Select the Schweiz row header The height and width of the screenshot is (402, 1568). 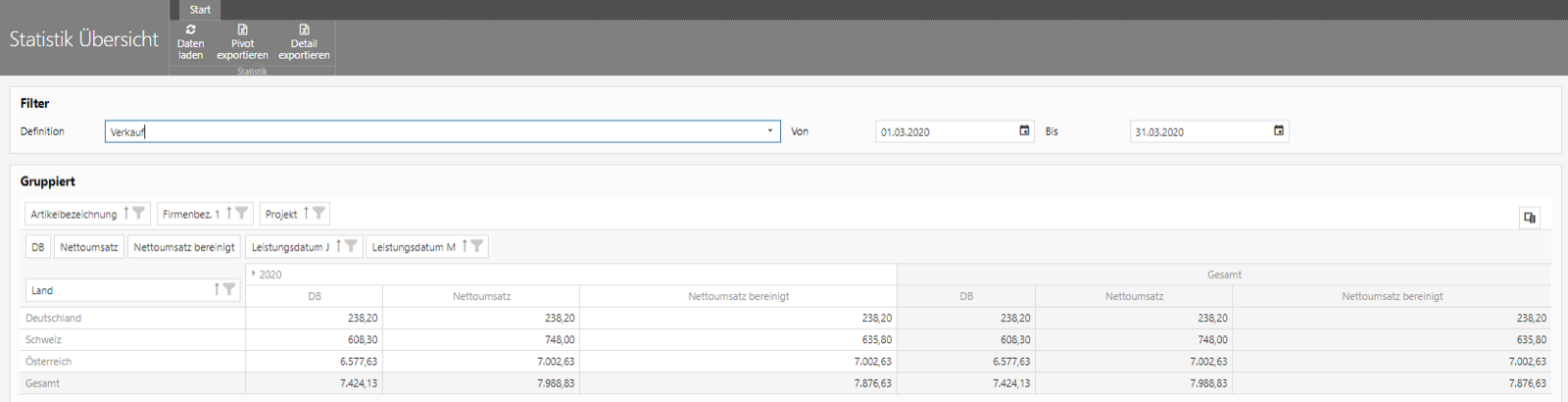coord(132,339)
